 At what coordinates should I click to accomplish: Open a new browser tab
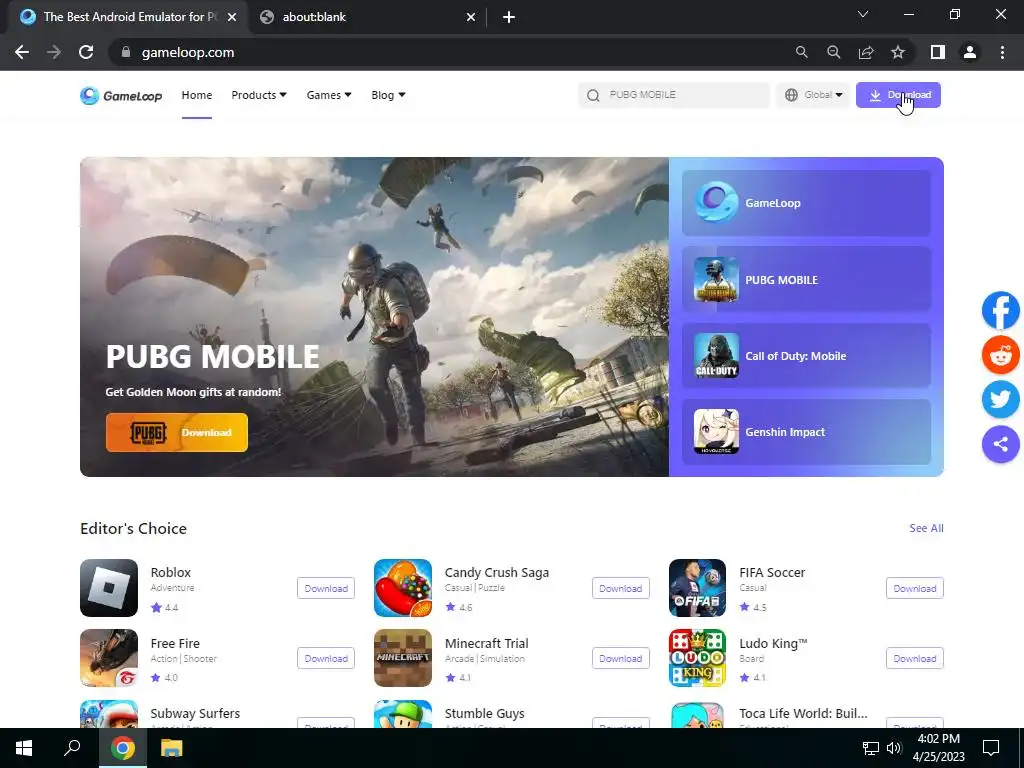pyautogui.click(x=509, y=18)
